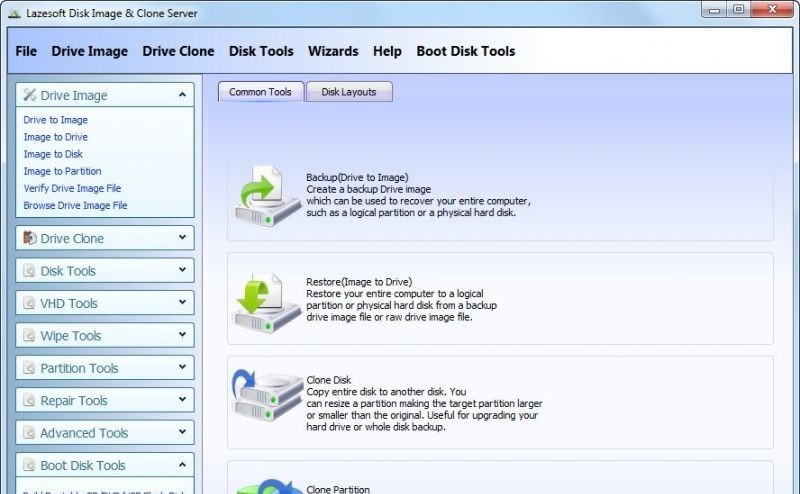Click the Drive Image panel tools icon
Screen dimensions: 800x494
pyautogui.click(x=30, y=95)
